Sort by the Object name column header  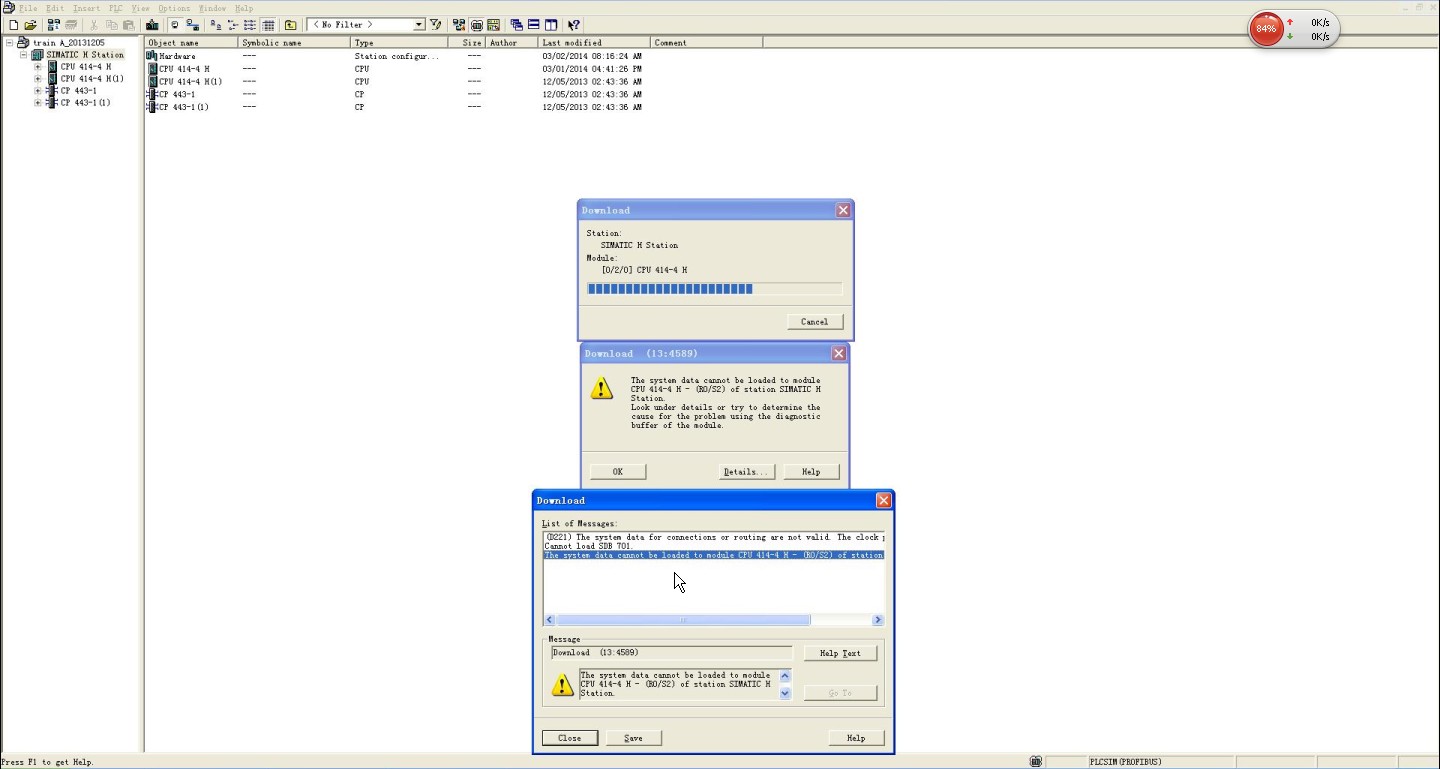192,43
